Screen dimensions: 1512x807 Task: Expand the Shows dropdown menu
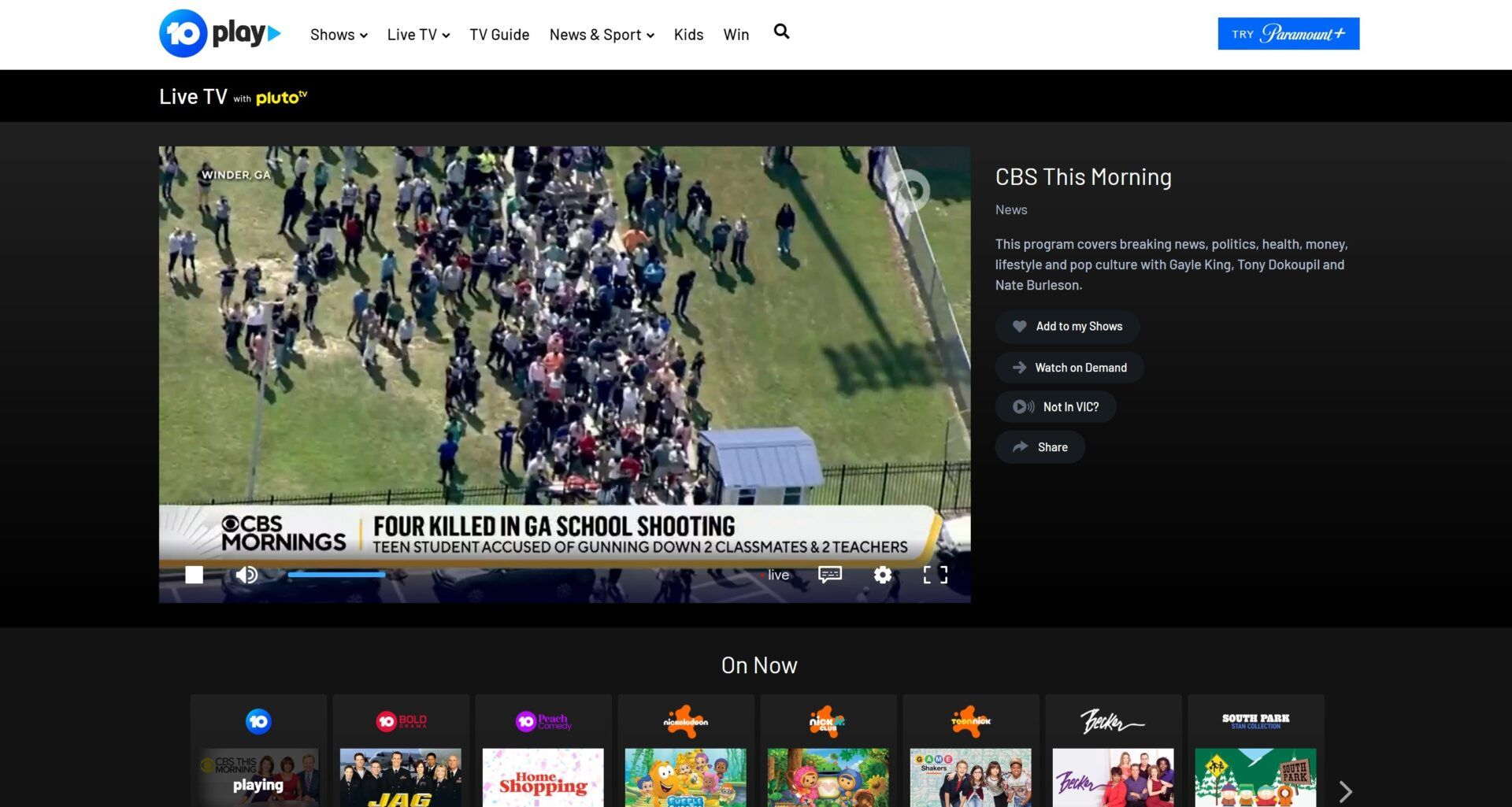point(339,35)
